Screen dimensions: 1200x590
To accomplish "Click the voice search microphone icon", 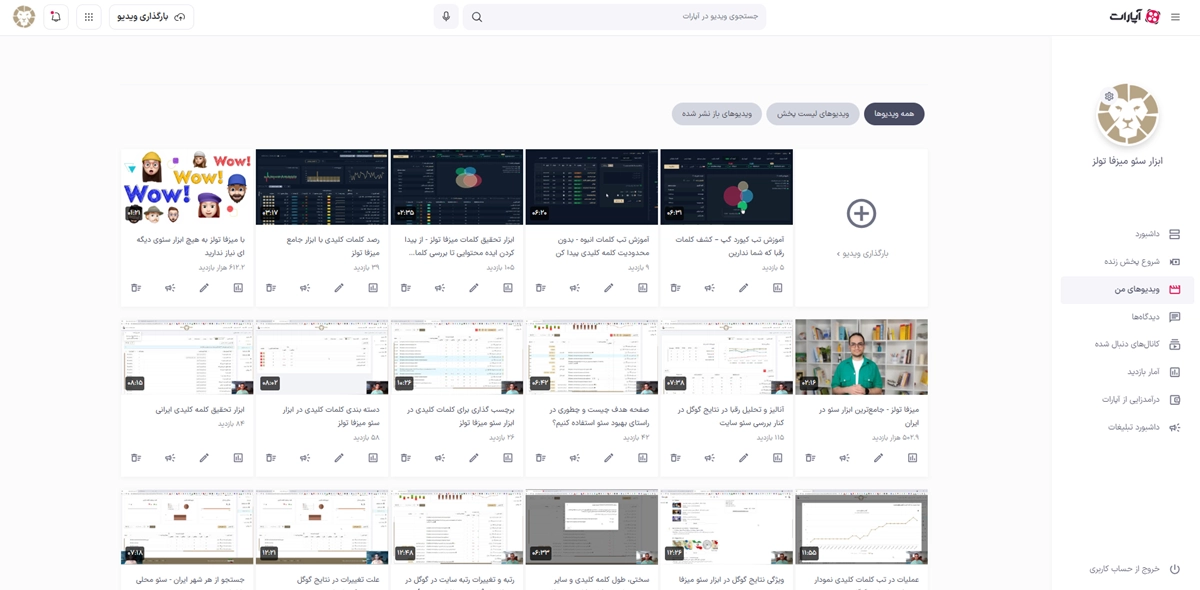I will (446, 17).
